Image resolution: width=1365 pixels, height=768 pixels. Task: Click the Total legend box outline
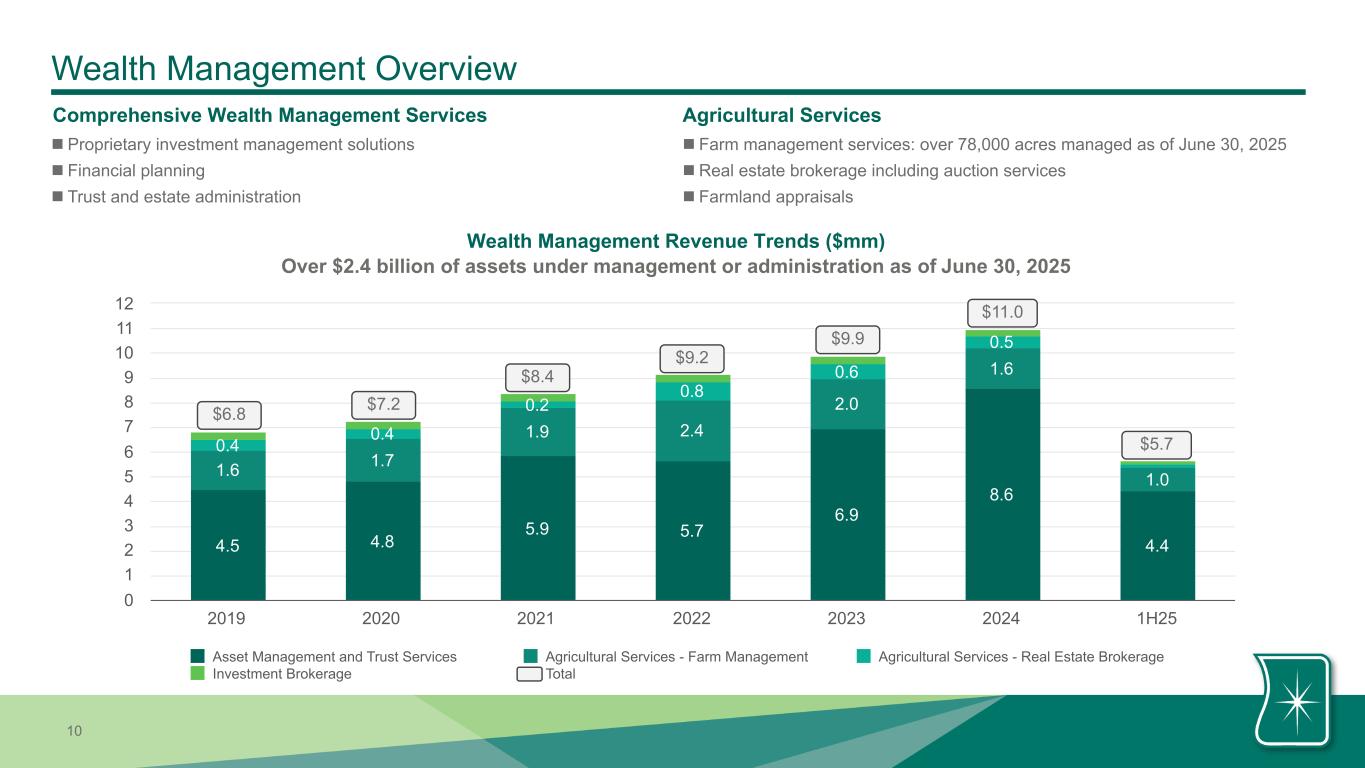pyautogui.click(x=529, y=674)
